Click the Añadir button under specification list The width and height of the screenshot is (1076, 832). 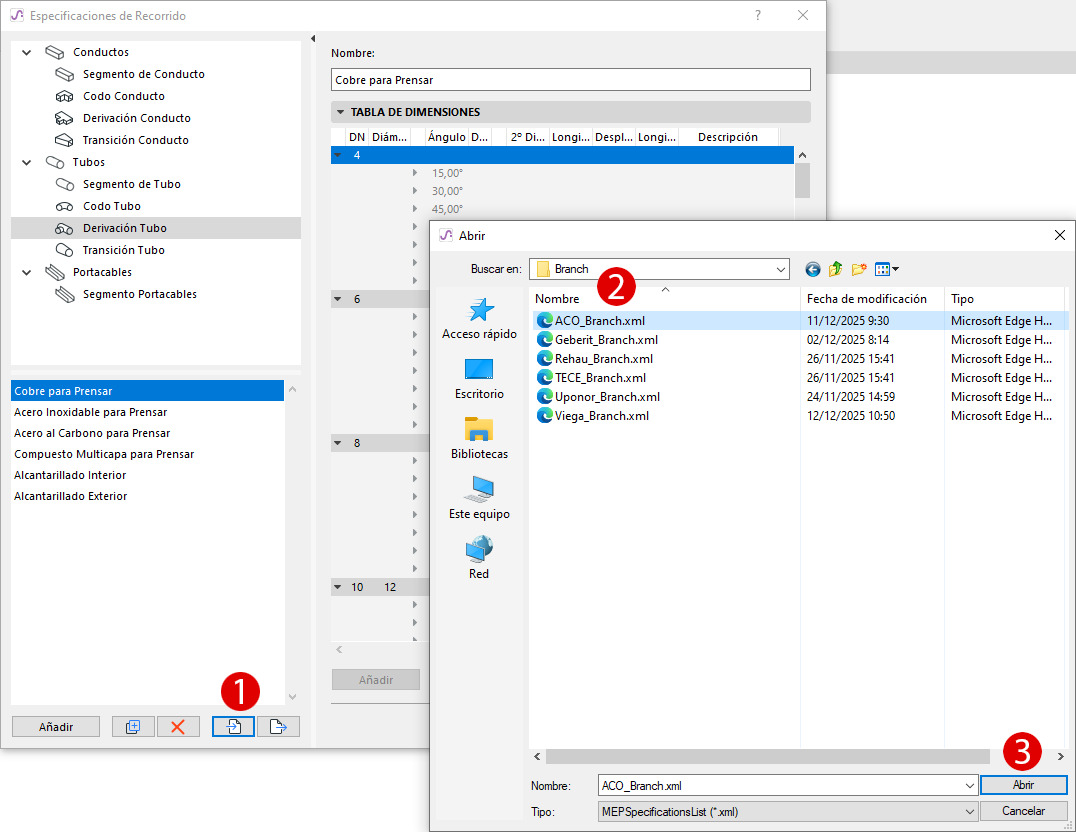pyautogui.click(x=56, y=726)
